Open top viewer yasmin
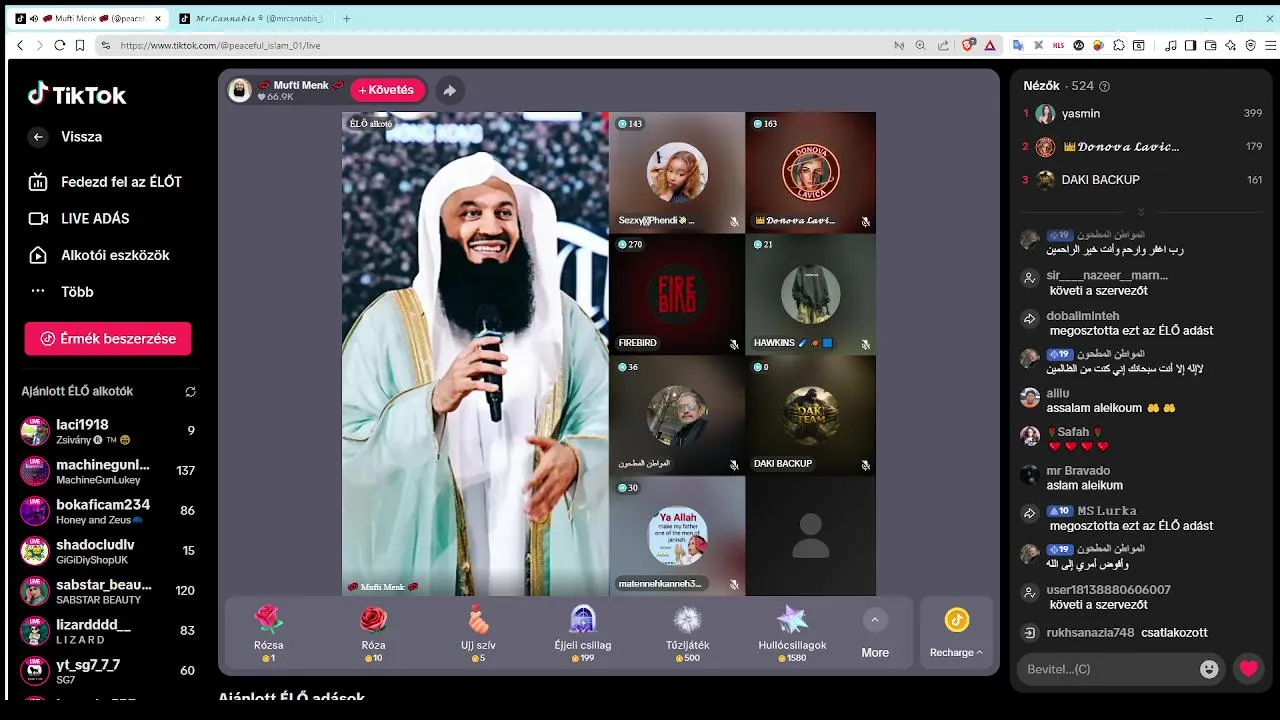This screenshot has width=1280, height=720. point(1142,114)
